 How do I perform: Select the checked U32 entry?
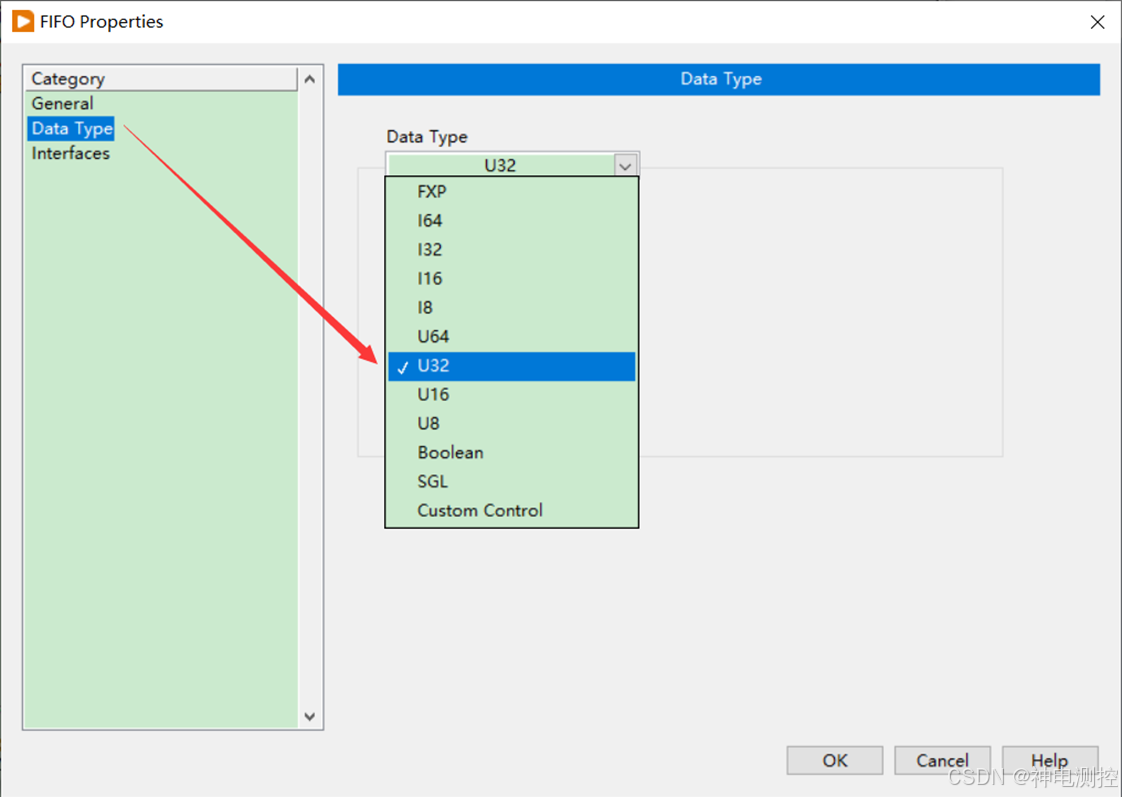pyautogui.click(x=511, y=366)
